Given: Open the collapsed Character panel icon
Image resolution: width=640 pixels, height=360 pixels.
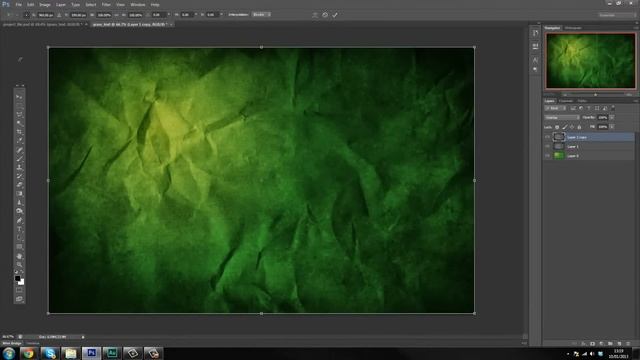Looking at the screenshot, I should pos(535,60).
